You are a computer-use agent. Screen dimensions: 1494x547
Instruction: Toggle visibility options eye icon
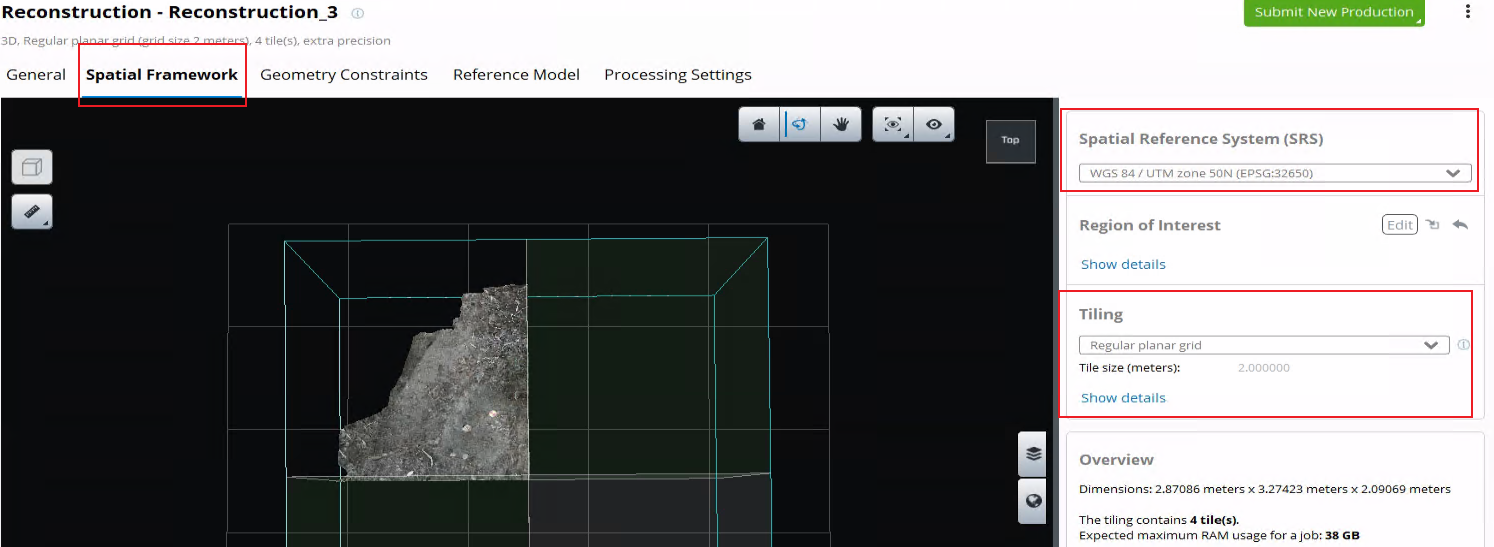pyautogui.click(x=934, y=125)
